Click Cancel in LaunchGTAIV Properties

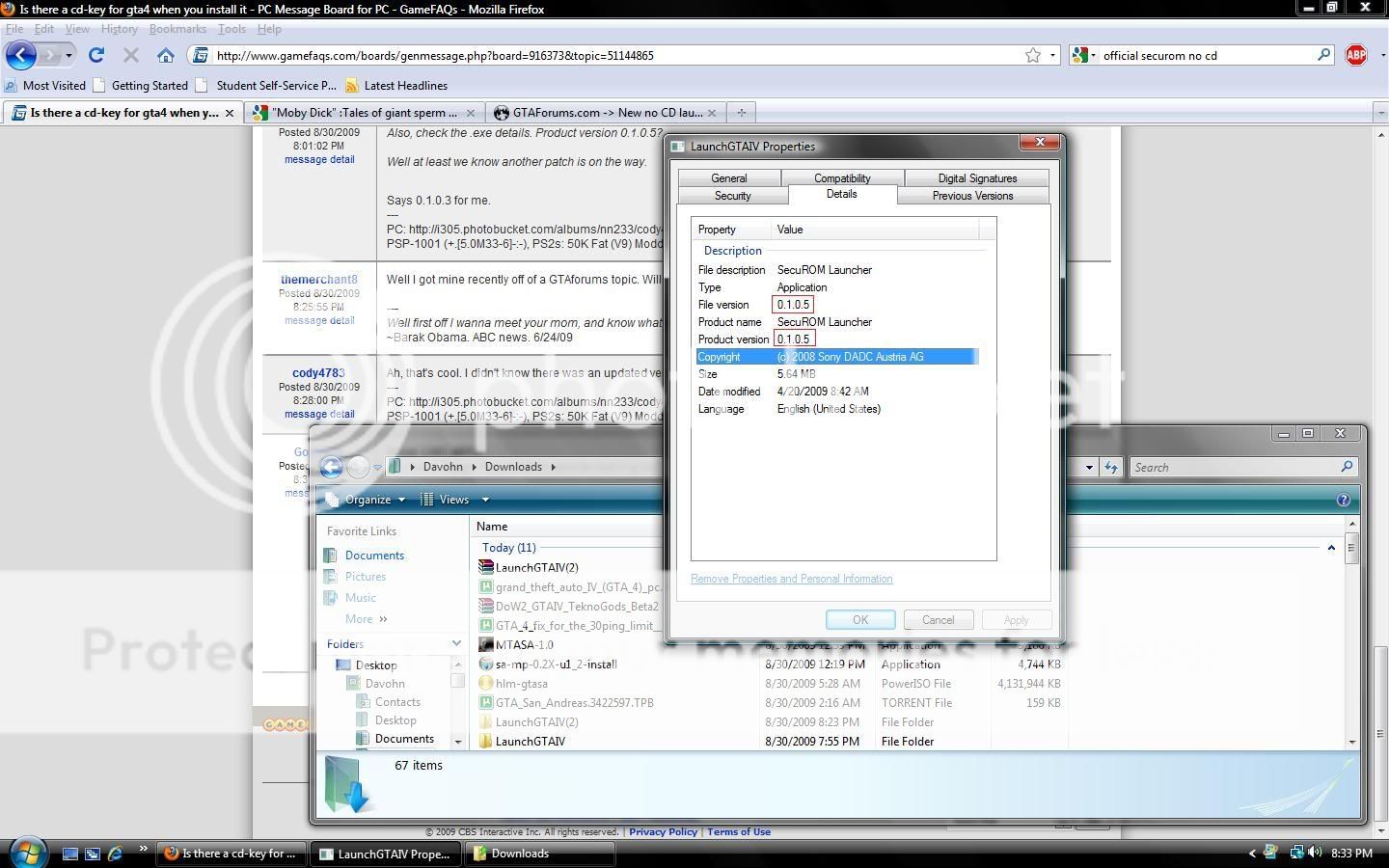point(938,620)
